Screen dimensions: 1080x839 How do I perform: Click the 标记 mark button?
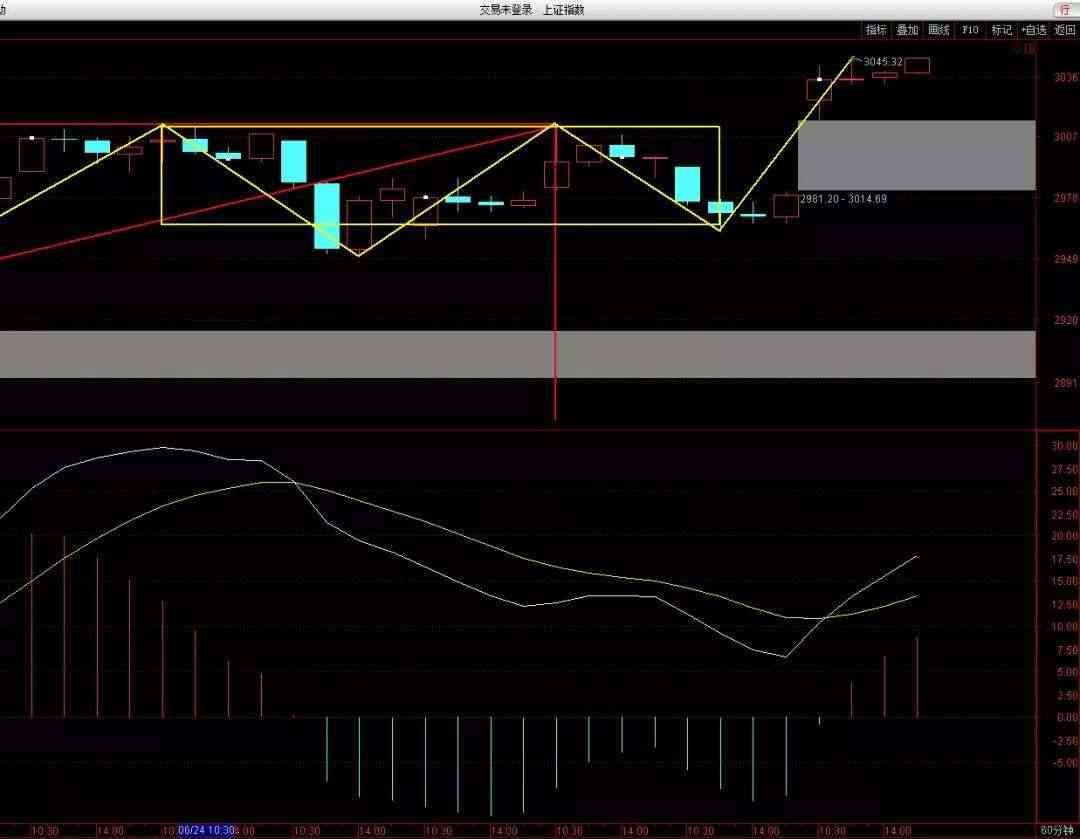[x=1001, y=30]
